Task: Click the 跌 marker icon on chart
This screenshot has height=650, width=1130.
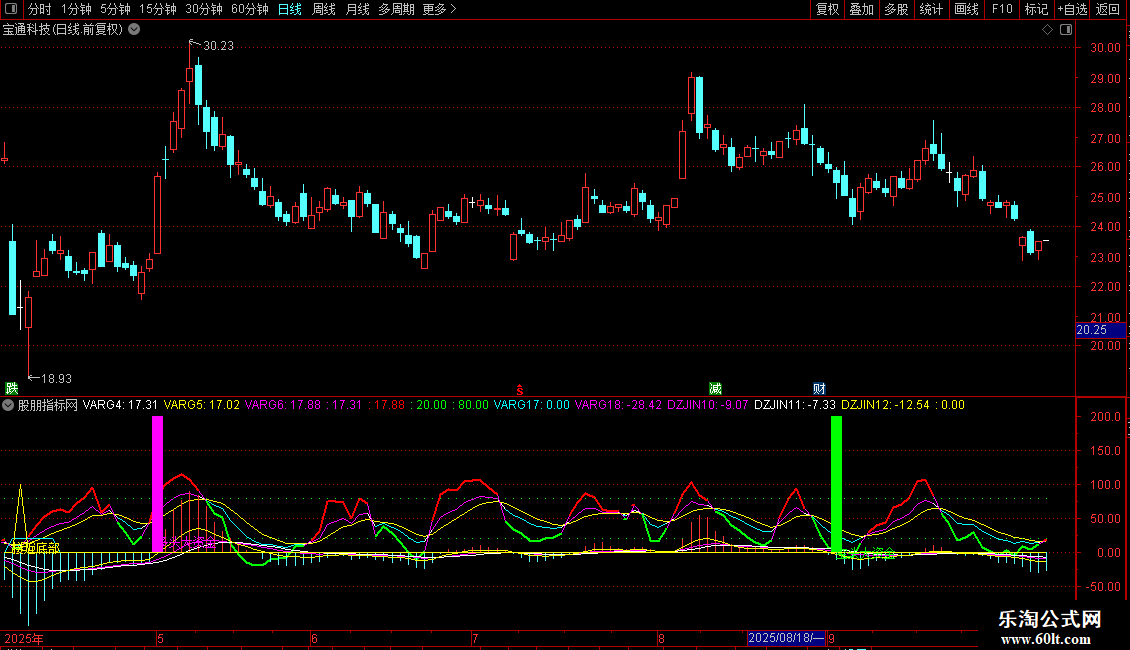Action: click(x=12, y=388)
